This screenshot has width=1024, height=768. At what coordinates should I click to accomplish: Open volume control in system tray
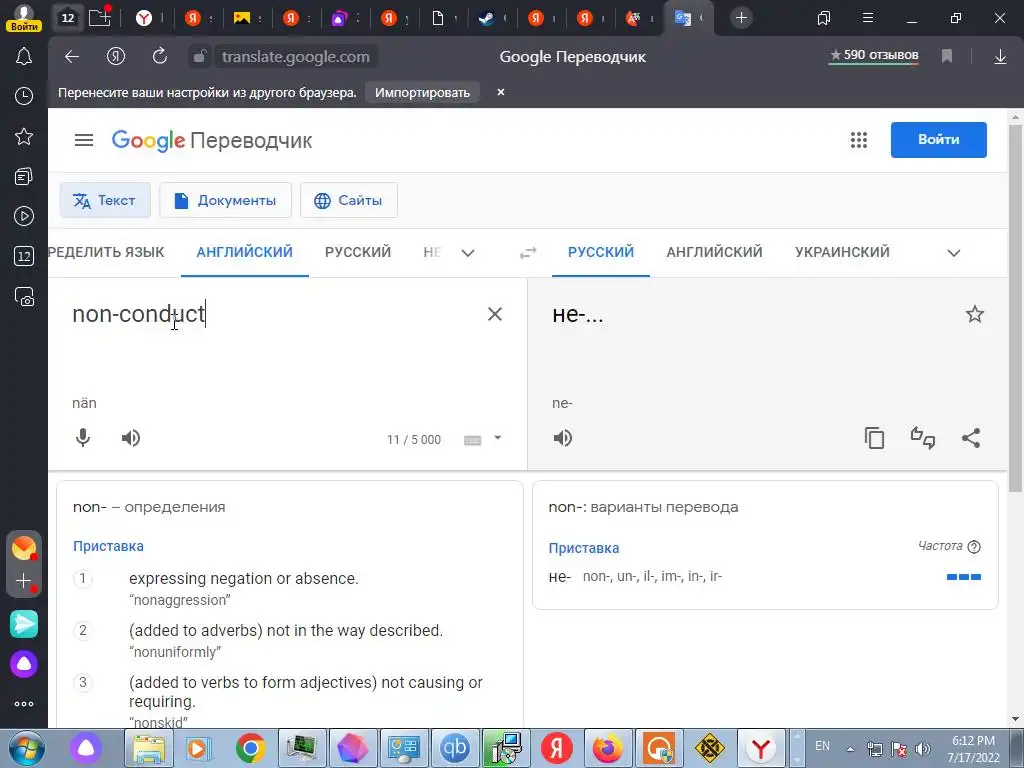(x=923, y=749)
